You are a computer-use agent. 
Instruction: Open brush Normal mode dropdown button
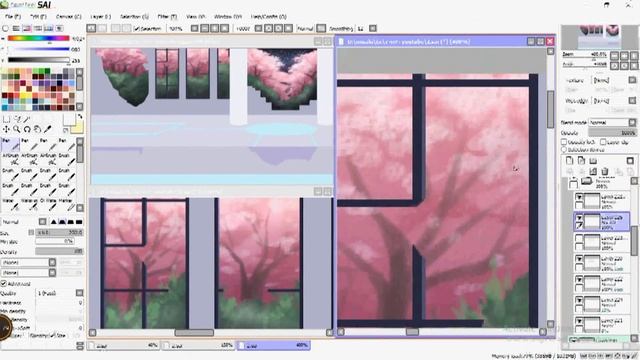(42, 222)
